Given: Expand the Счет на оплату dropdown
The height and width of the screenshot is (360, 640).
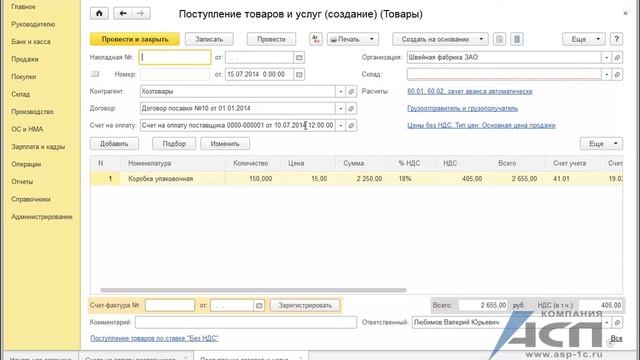Looking at the screenshot, I should [x=340, y=125].
